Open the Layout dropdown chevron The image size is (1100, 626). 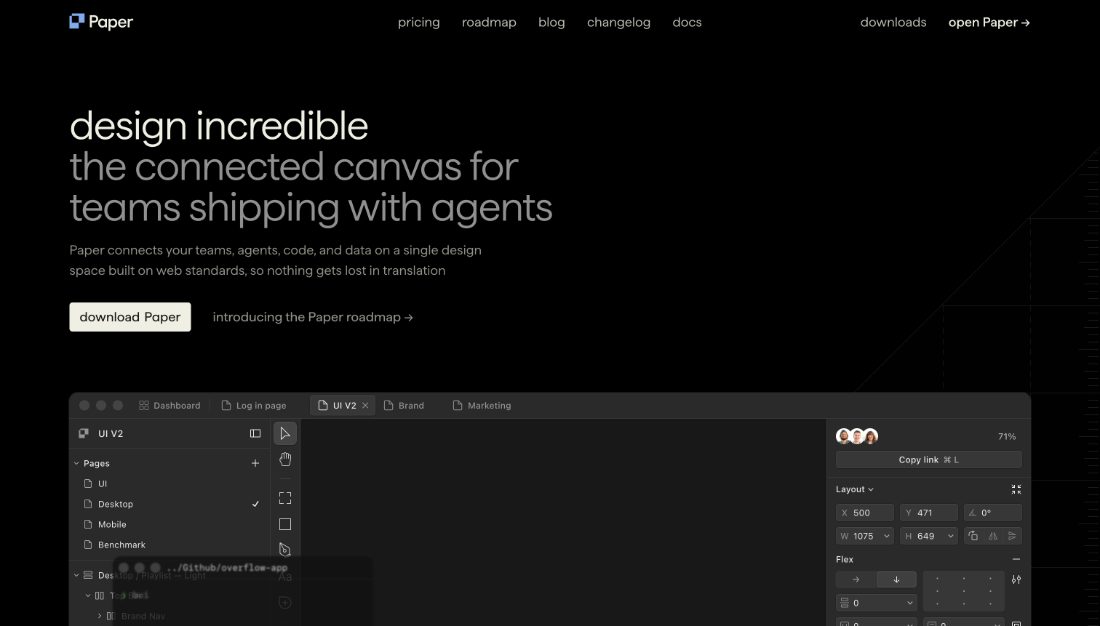pyautogui.click(x=871, y=490)
